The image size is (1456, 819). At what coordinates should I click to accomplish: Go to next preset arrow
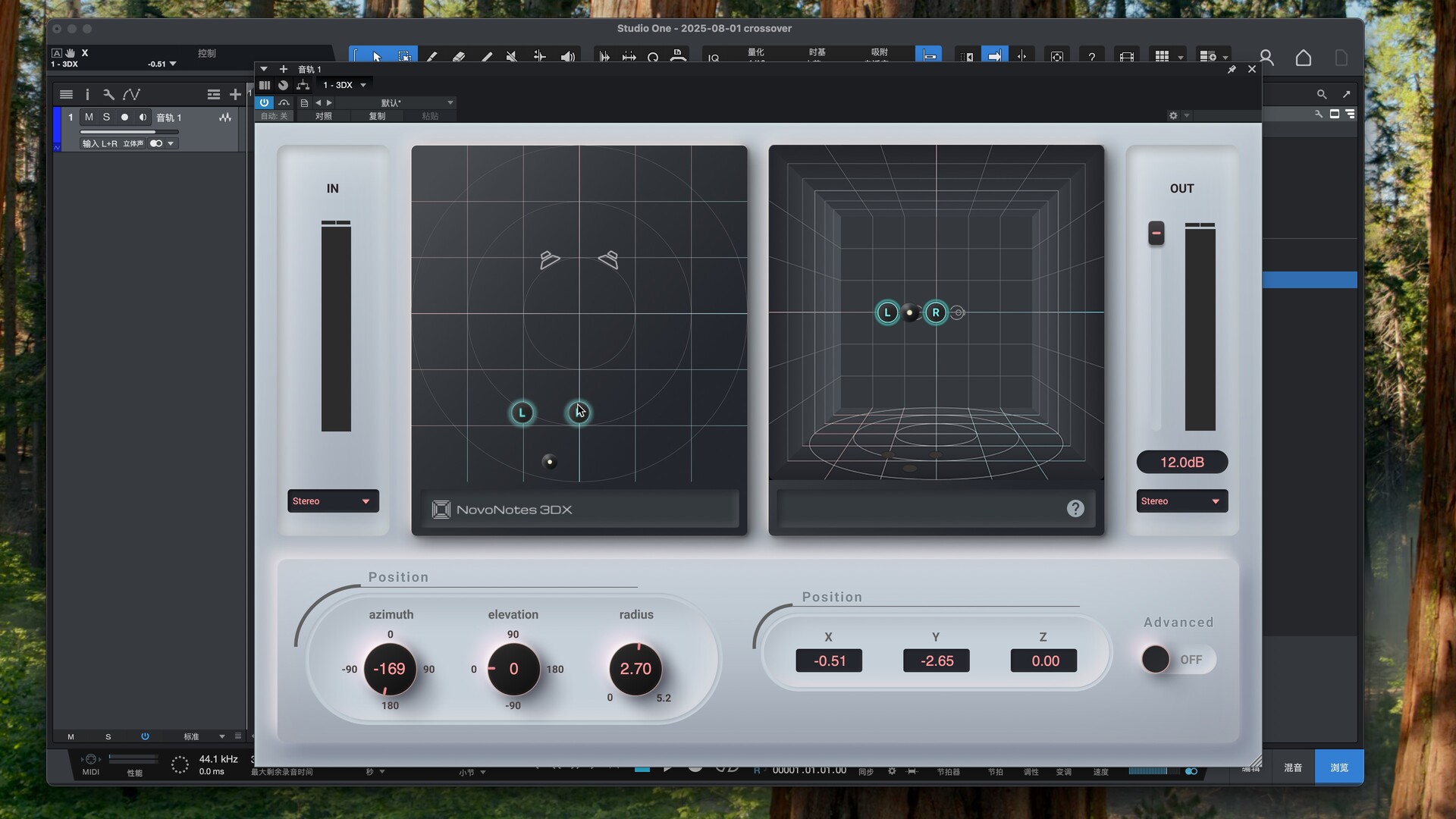click(x=329, y=102)
